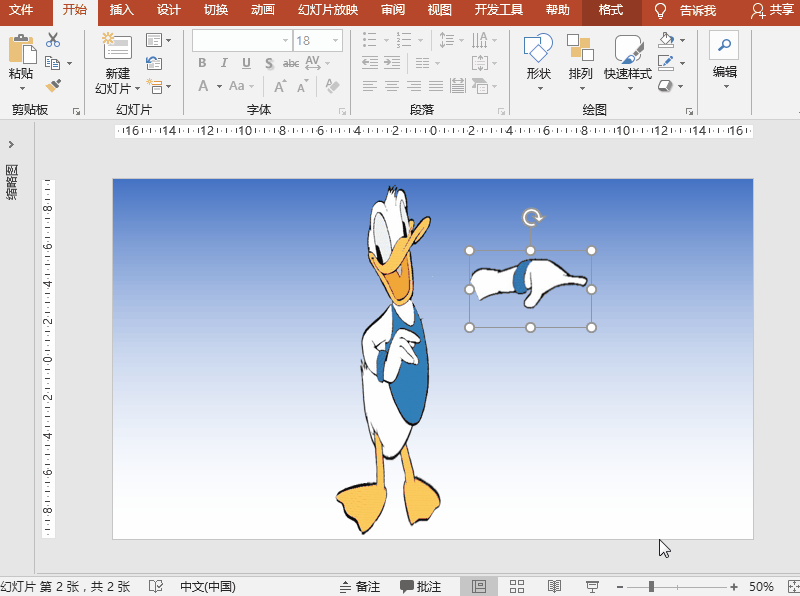The height and width of the screenshot is (596, 800).
Task: Click Increase Font Size icon
Action: pyautogui.click(x=281, y=86)
